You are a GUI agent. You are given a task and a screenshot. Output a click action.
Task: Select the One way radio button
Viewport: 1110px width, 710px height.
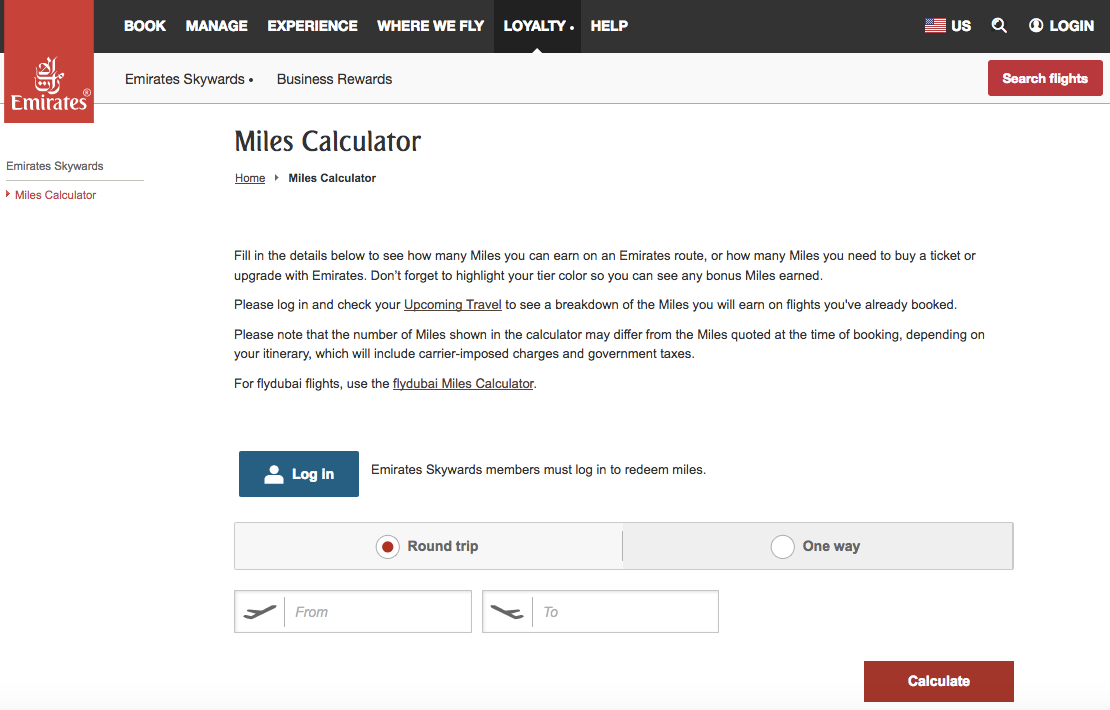point(782,547)
